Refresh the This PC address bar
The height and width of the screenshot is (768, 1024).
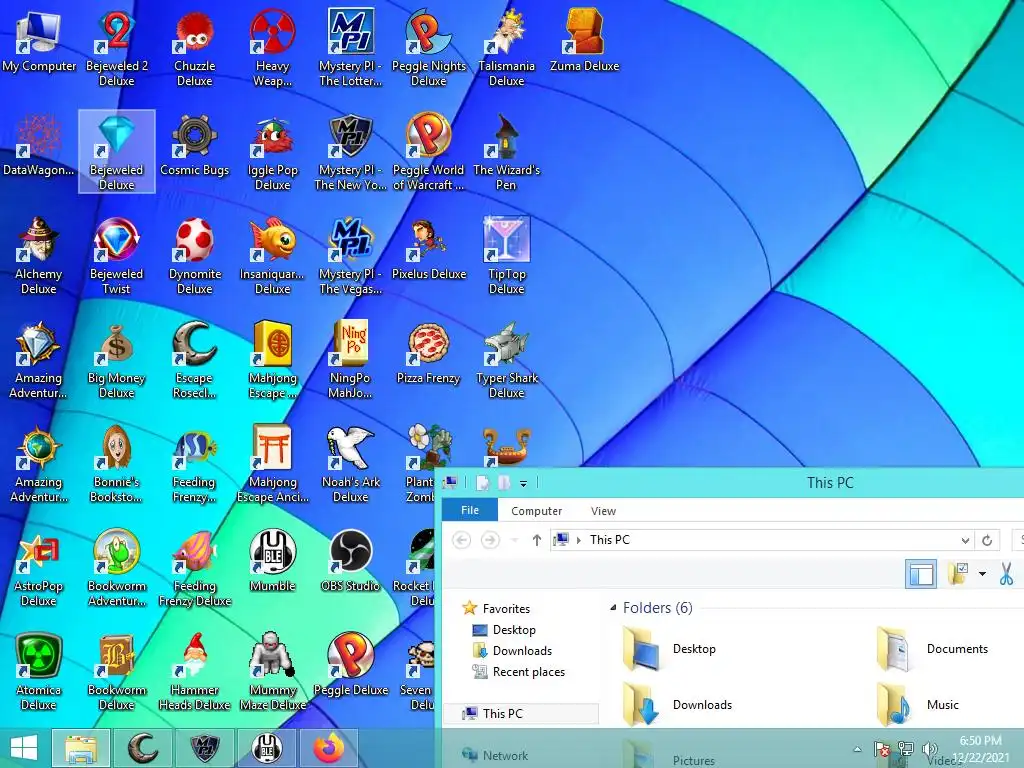[x=987, y=540]
